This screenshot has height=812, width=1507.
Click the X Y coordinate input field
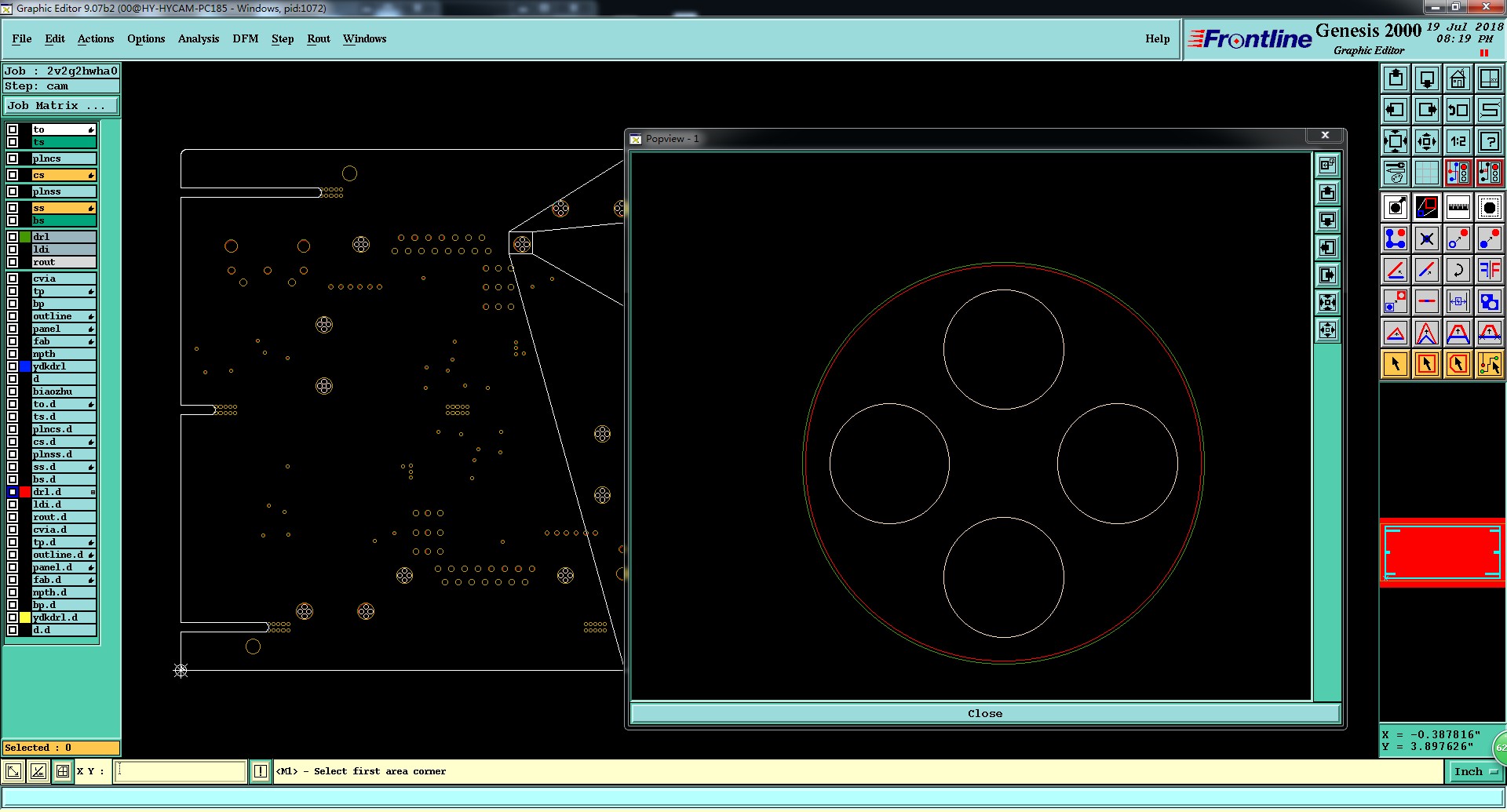[181, 771]
